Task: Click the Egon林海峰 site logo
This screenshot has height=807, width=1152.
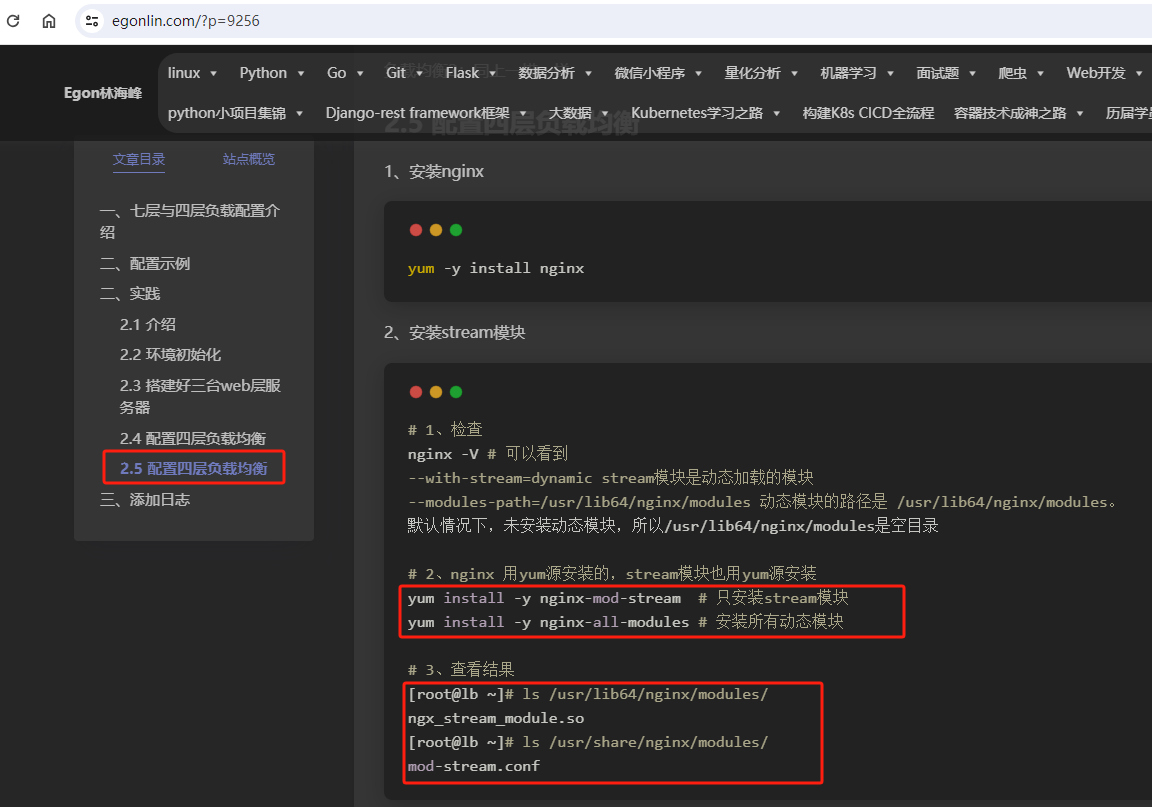Action: click(103, 93)
